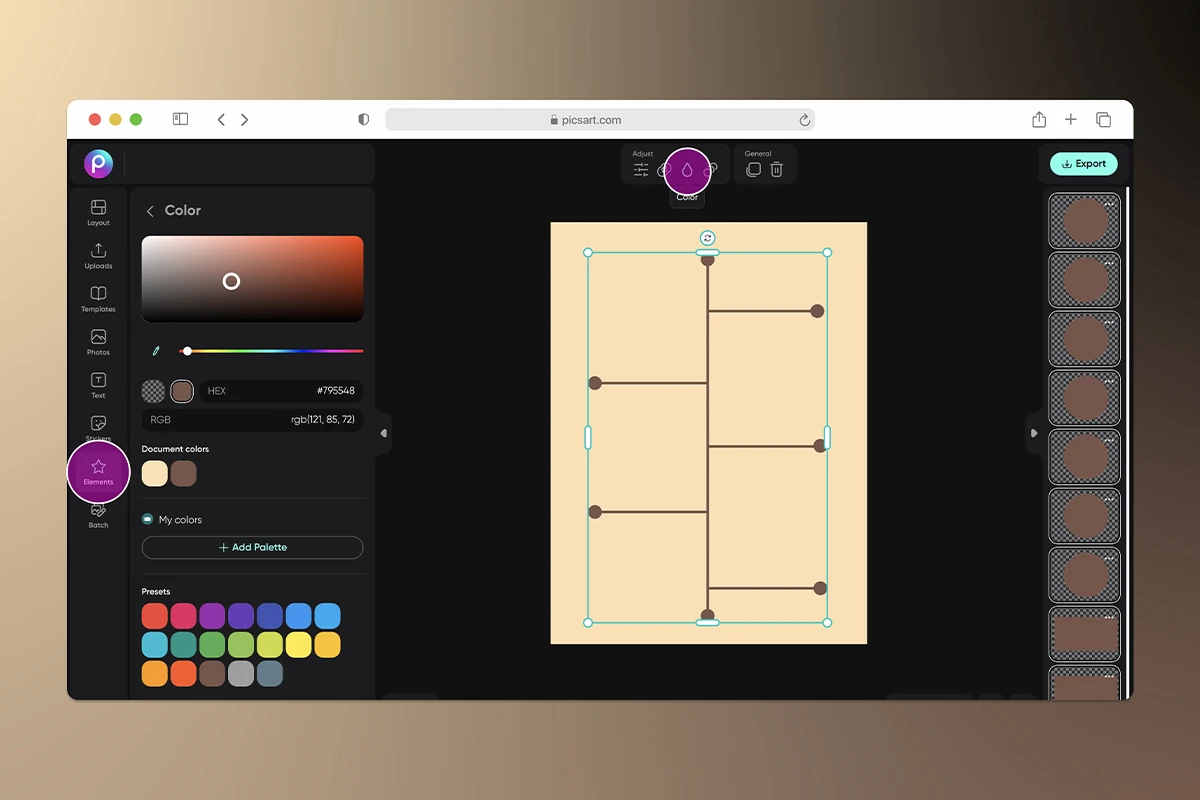Toggle the My colors icon

pyautogui.click(x=148, y=520)
